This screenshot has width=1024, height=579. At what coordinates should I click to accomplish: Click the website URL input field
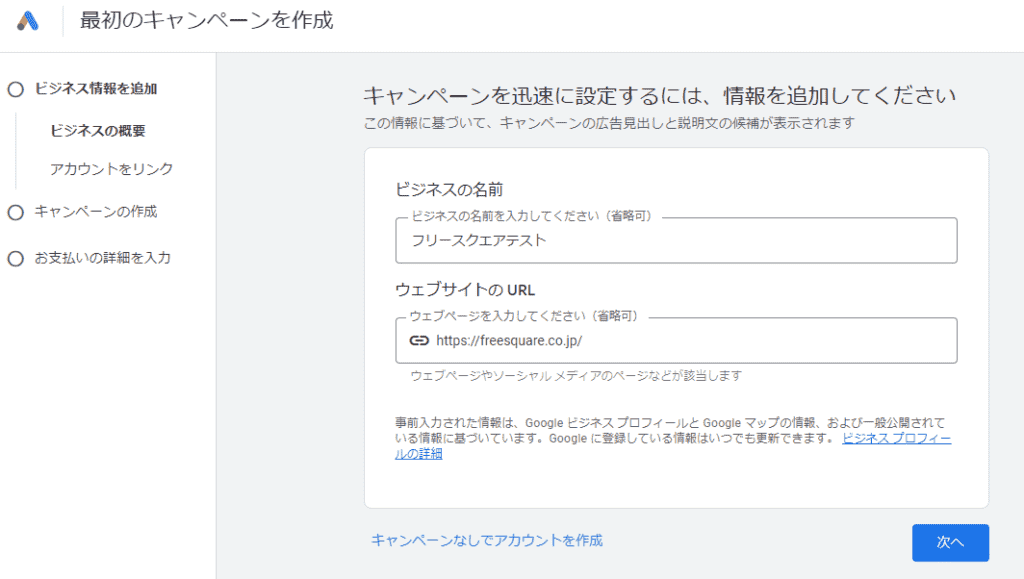click(x=690, y=341)
